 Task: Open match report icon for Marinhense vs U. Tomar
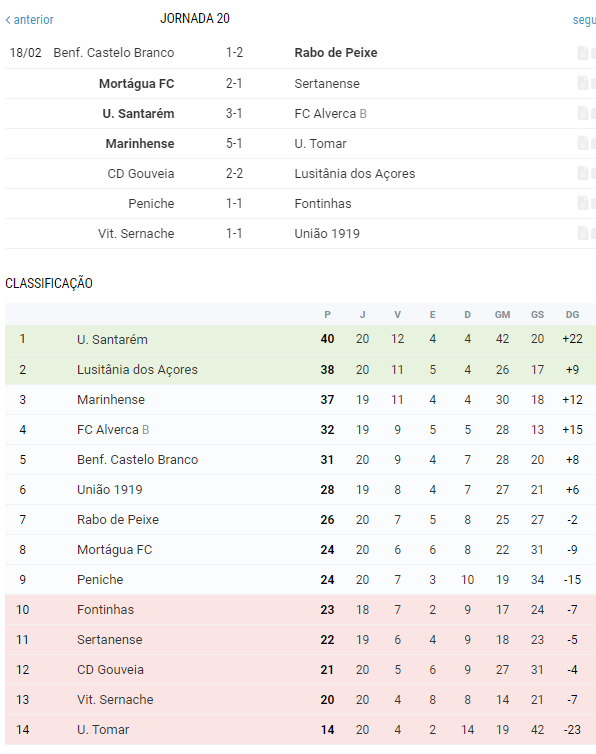[x=583, y=143]
